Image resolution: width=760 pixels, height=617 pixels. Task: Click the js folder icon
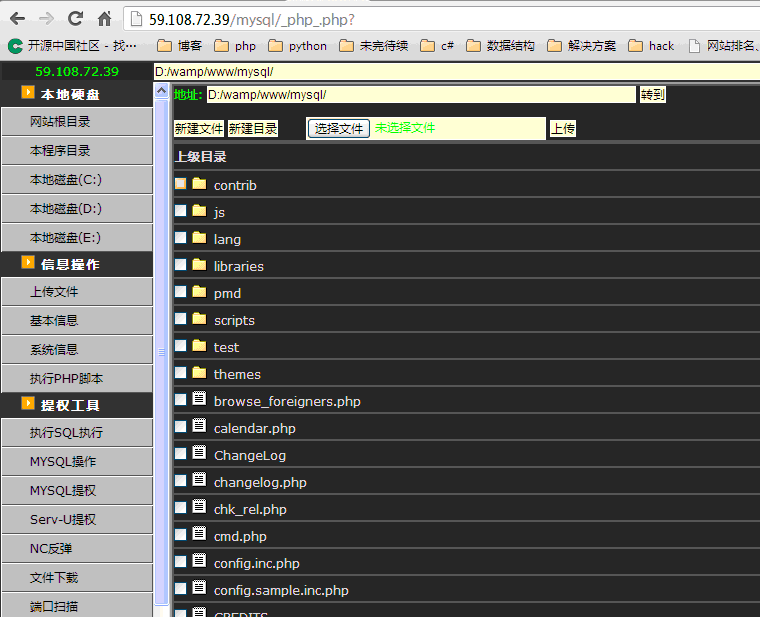199,211
